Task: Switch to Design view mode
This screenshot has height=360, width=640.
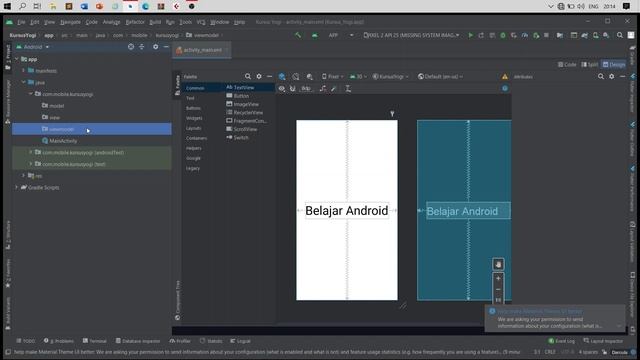Action: click(x=614, y=64)
